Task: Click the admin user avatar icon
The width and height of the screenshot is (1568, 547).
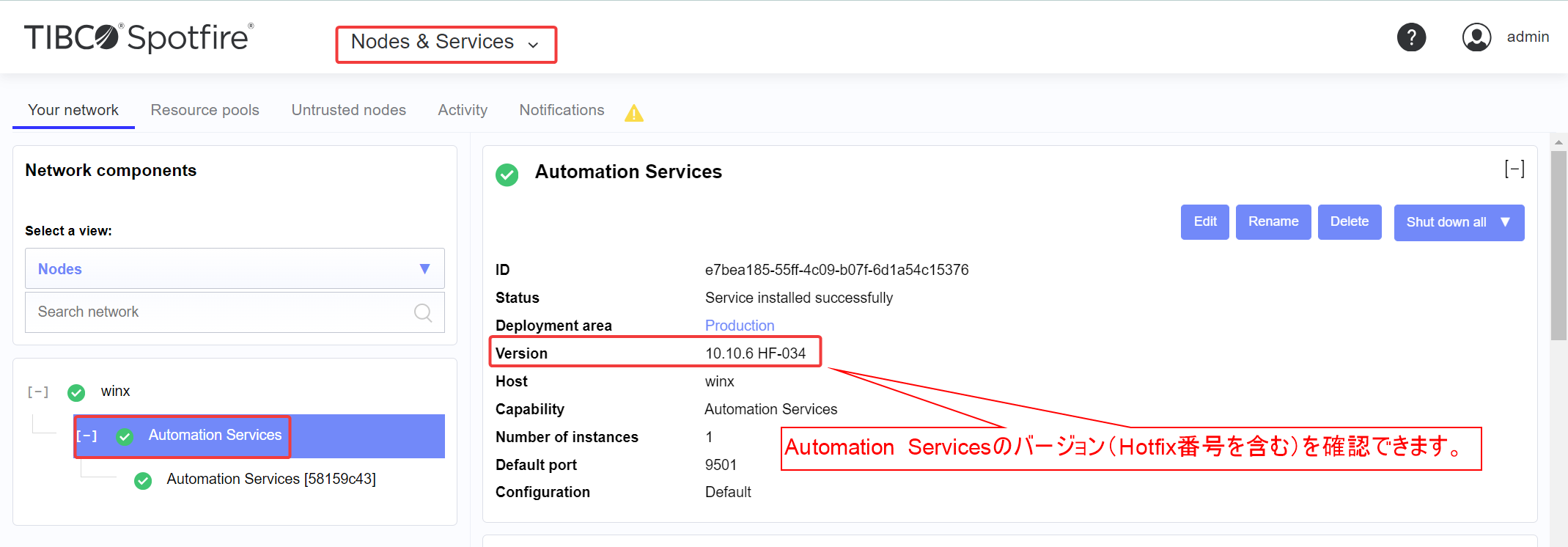Action: point(1476,37)
